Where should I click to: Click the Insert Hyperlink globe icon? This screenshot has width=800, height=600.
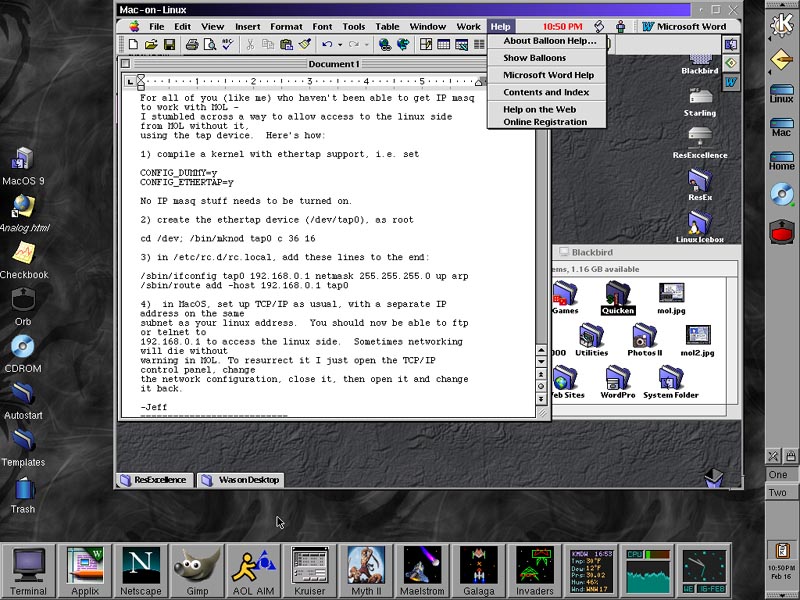tap(385, 44)
